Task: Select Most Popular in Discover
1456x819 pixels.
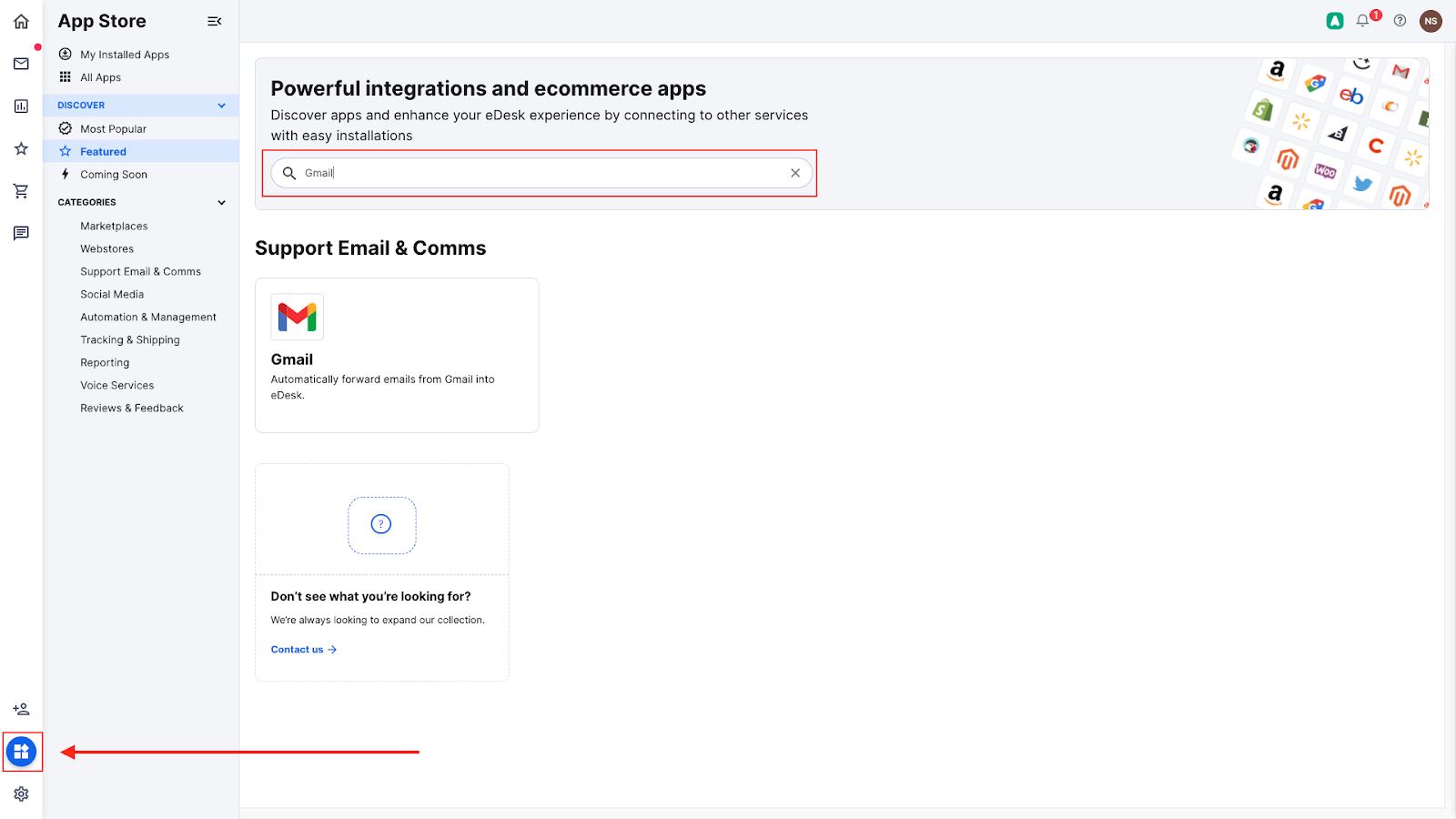Action: pos(113,129)
